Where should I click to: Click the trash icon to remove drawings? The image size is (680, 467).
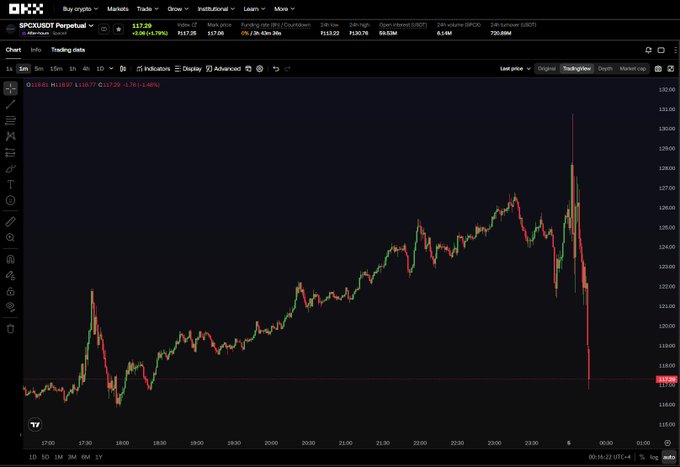point(10,329)
